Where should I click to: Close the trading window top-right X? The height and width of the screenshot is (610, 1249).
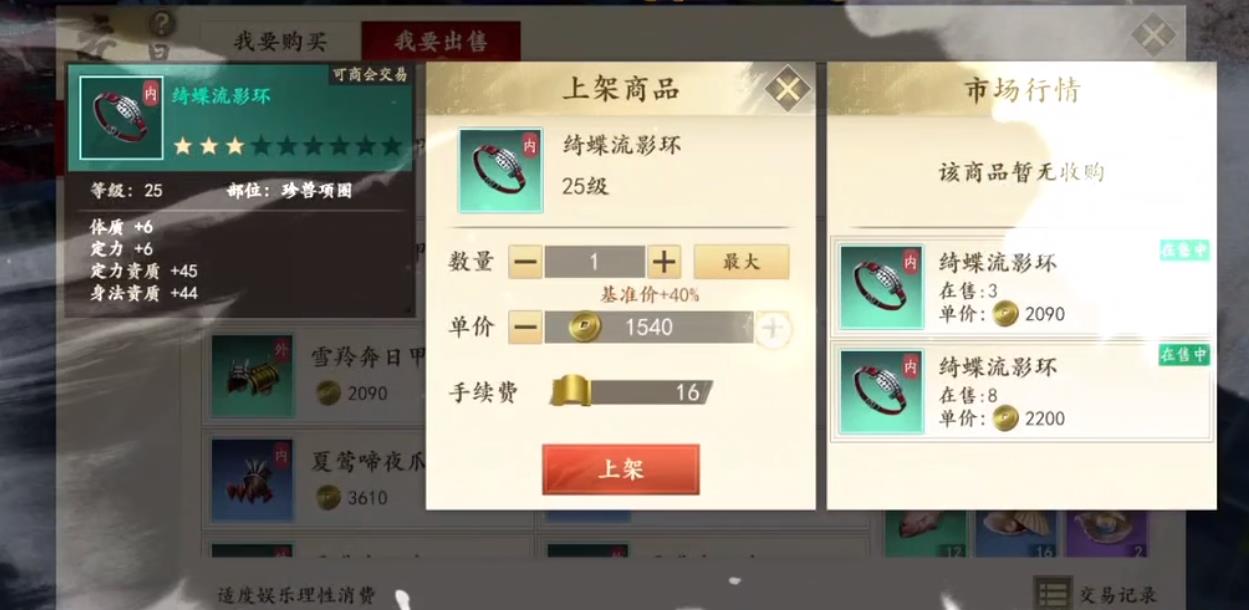pyautogui.click(x=1153, y=36)
